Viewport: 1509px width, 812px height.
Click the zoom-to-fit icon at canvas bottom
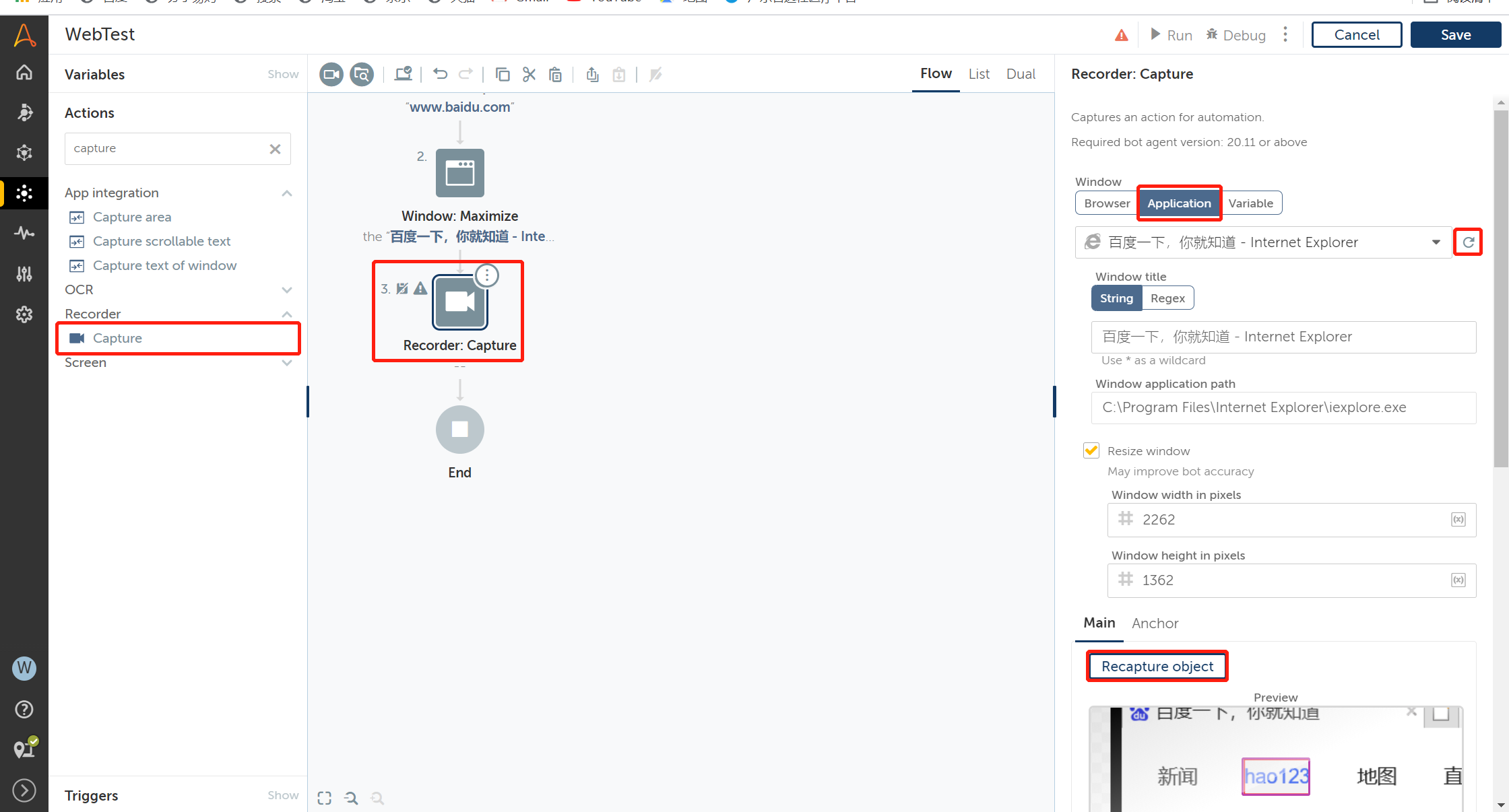[x=324, y=798]
